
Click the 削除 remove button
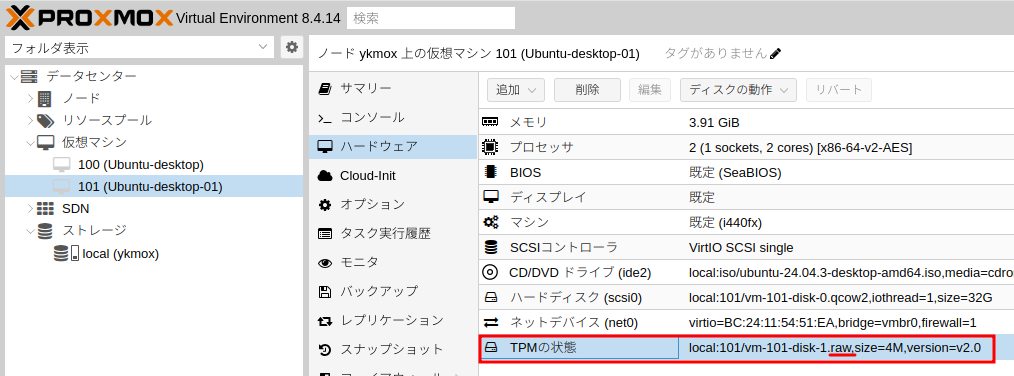tap(587, 90)
